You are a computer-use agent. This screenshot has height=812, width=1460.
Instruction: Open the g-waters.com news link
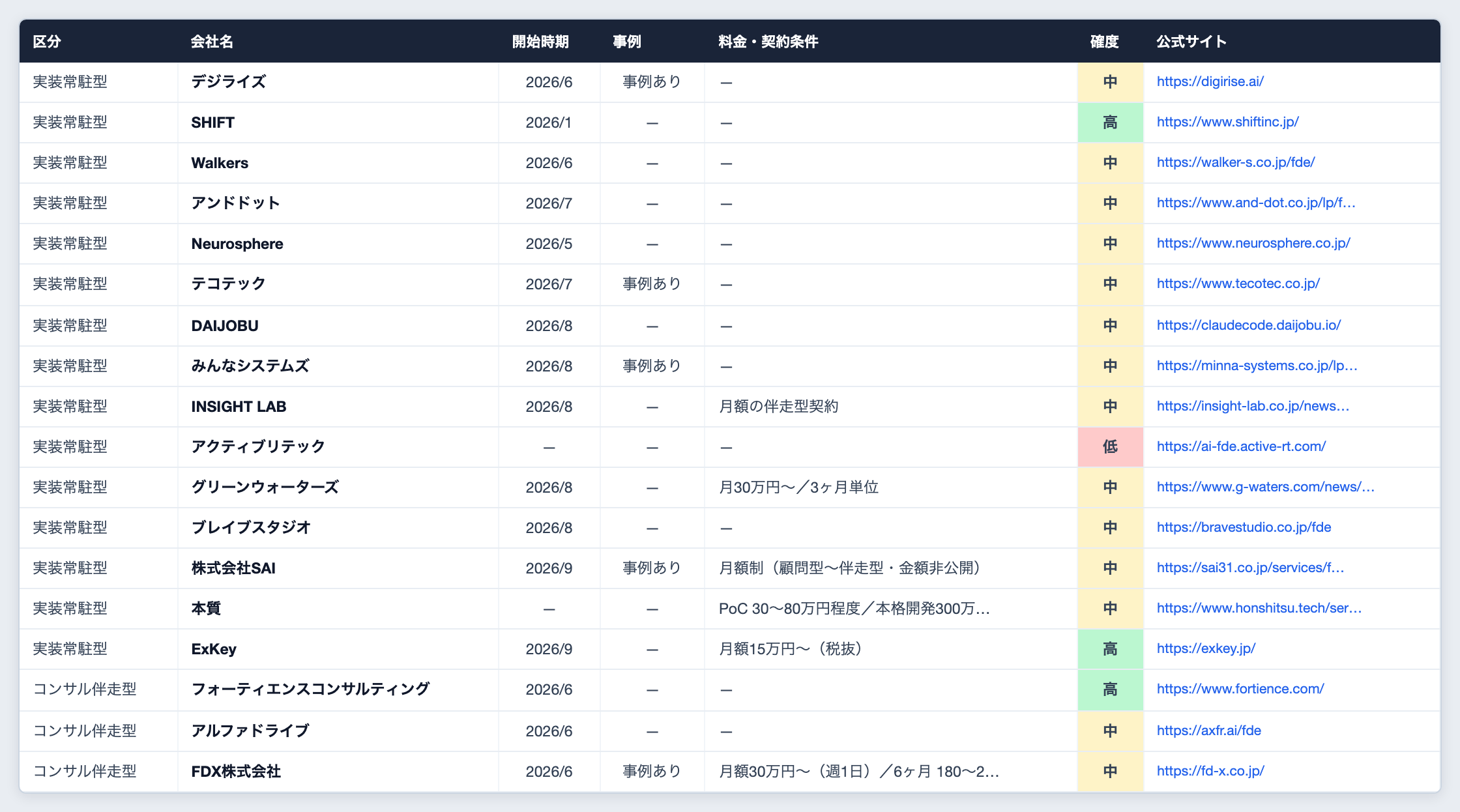tap(1266, 487)
